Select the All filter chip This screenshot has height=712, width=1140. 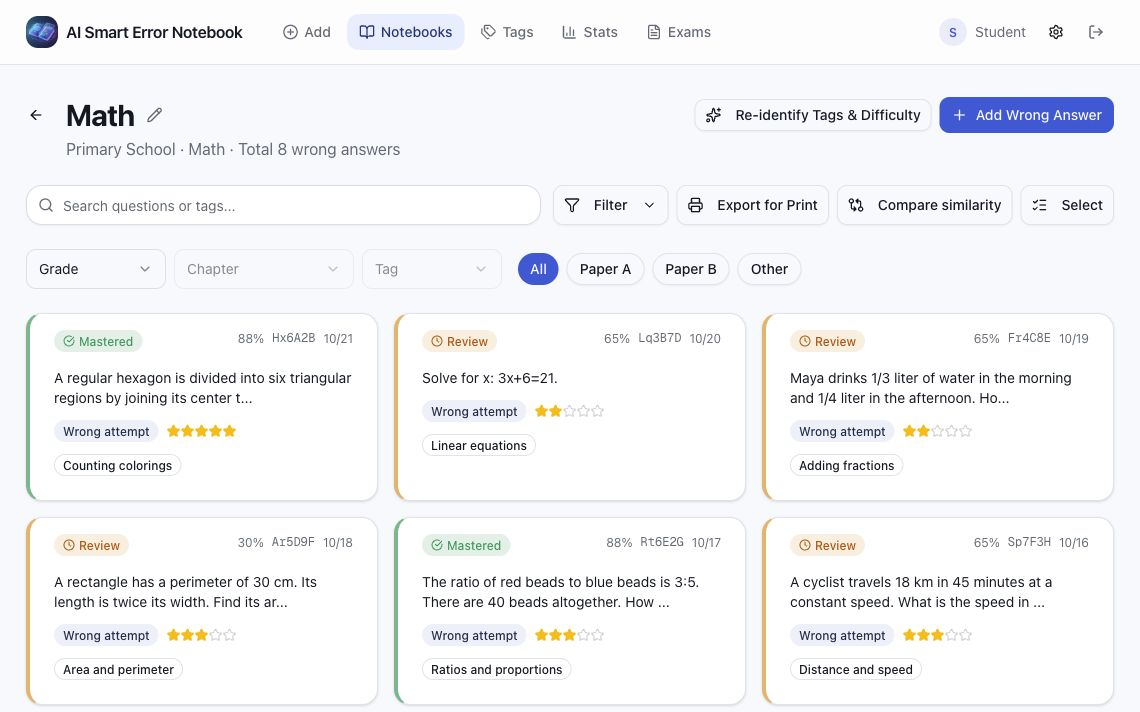click(538, 269)
